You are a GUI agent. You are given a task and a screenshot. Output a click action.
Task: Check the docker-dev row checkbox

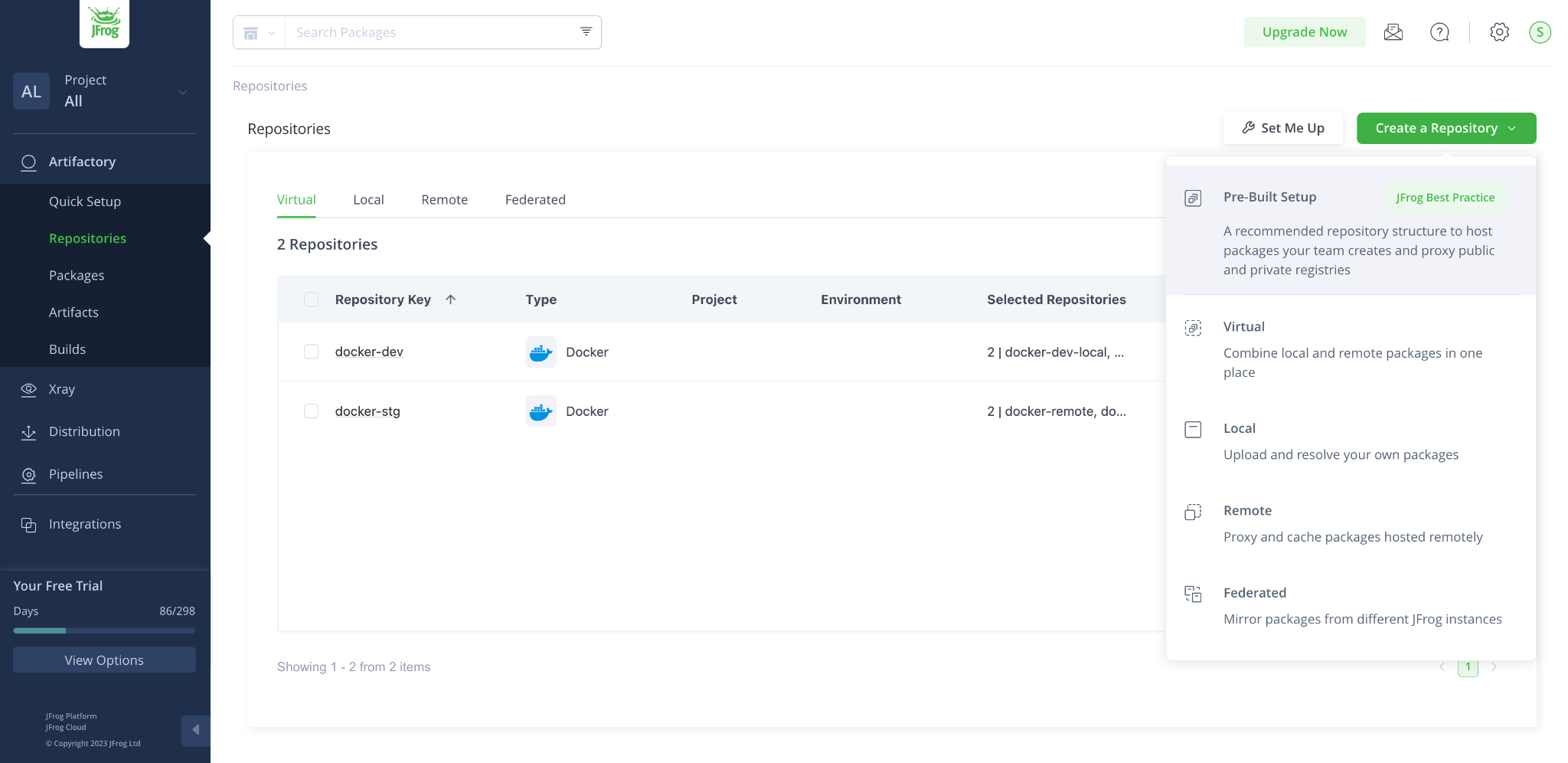point(311,352)
